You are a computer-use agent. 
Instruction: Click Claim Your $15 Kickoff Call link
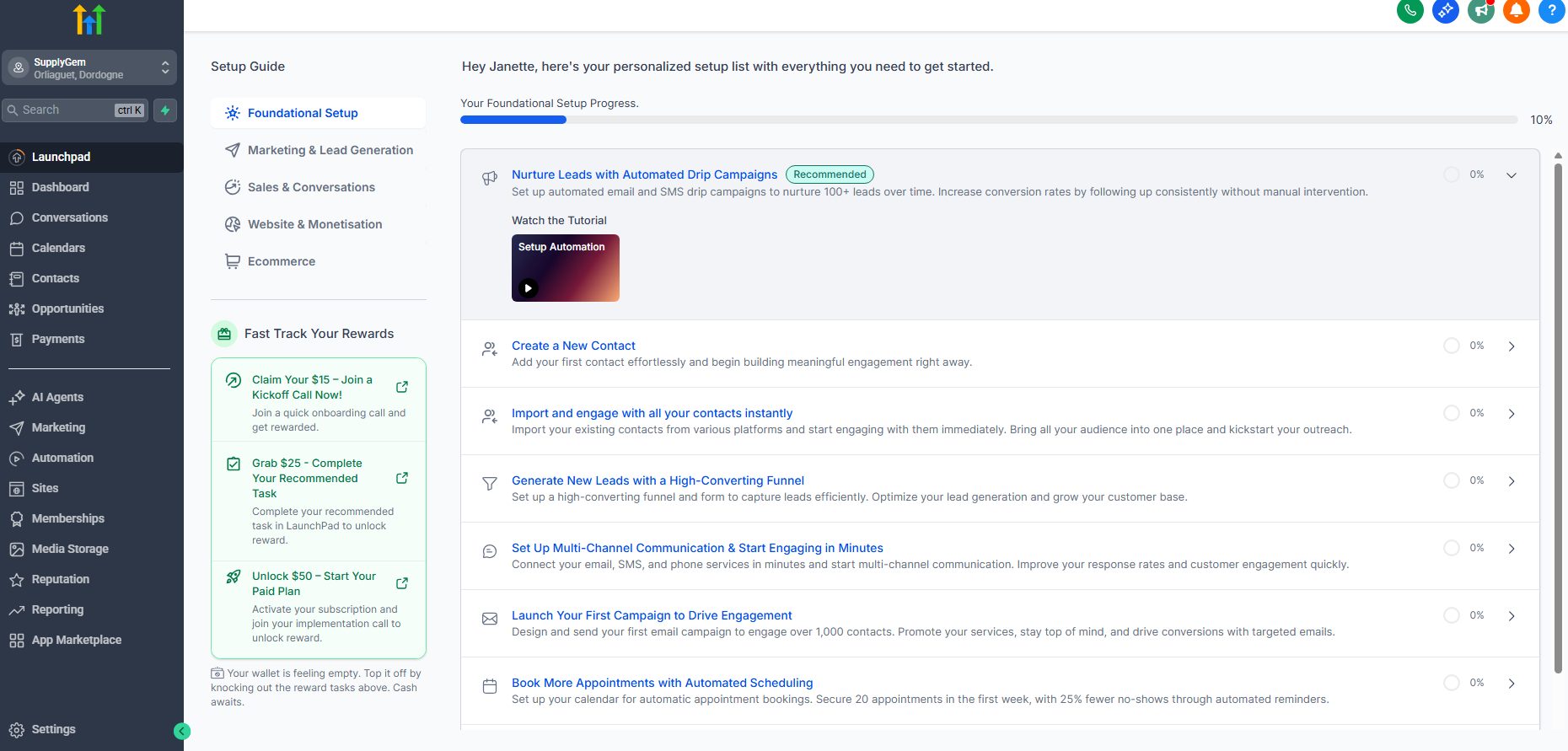tap(312, 387)
